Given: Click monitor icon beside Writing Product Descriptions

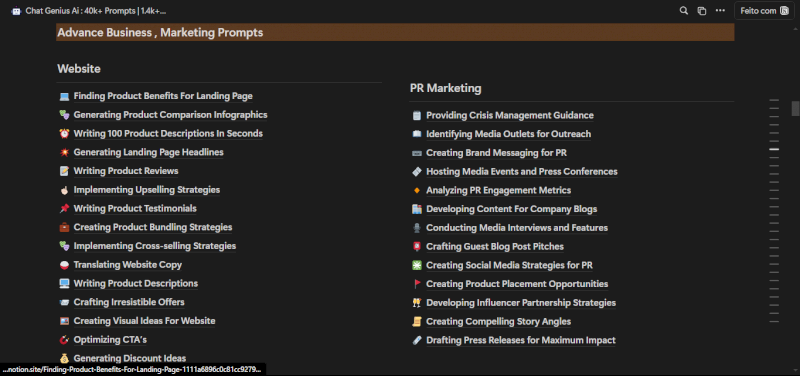Looking at the screenshot, I should pos(64,283).
